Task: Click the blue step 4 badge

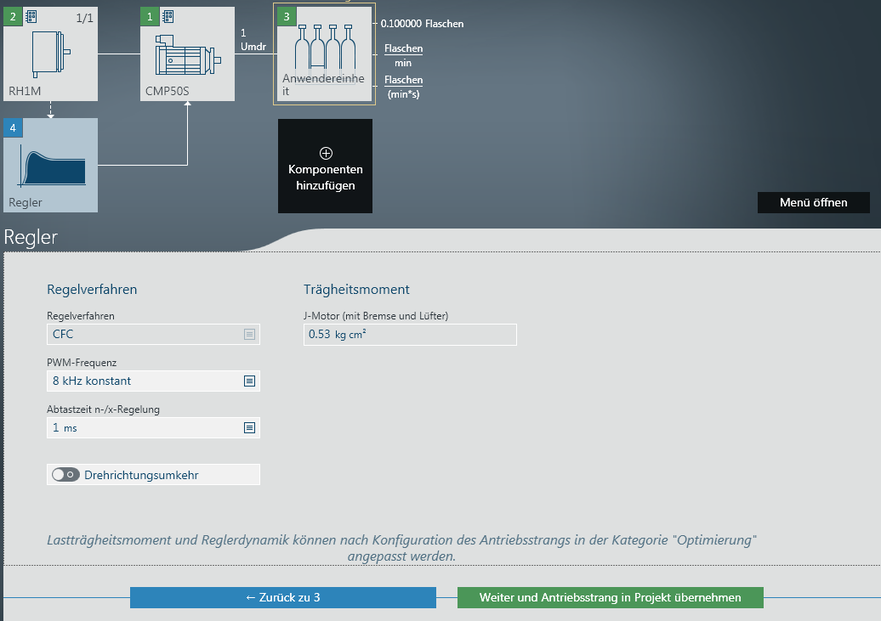Action: [12, 128]
